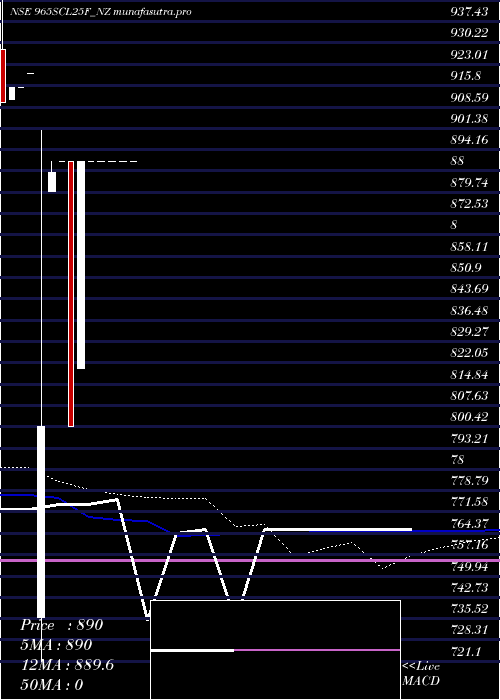Image resolution: width=500 pixels, height=700 pixels.
Task: Select the 749.94 price axis label
Action: pyautogui.click(x=469, y=566)
